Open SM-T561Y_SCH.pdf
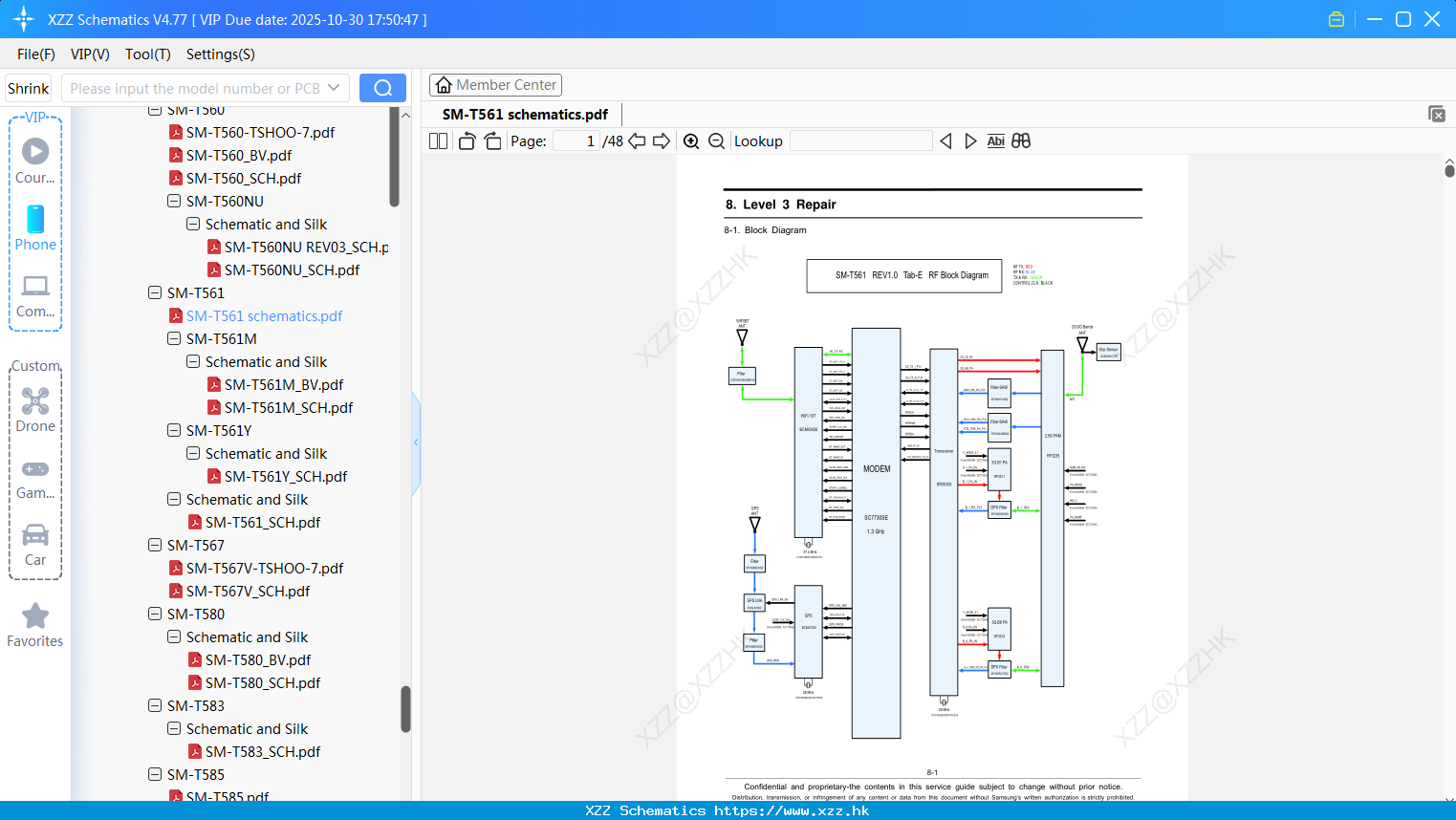Viewport: 1456px width, 820px height. tap(286, 476)
